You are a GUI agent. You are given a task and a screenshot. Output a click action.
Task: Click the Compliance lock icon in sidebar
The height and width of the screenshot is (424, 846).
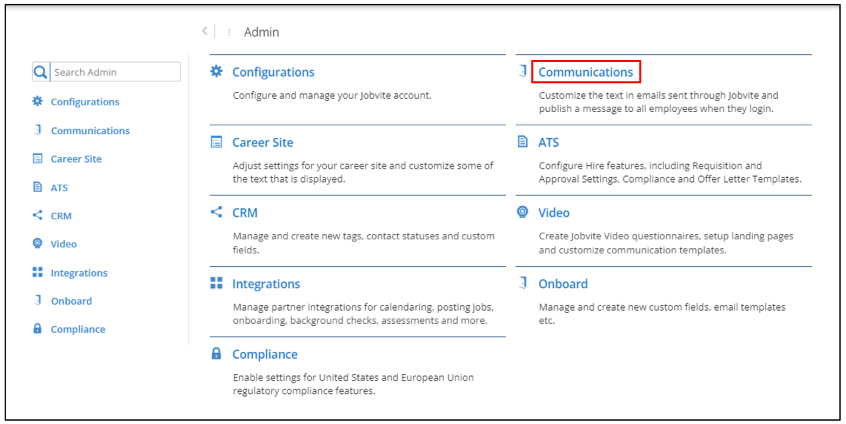pos(38,329)
